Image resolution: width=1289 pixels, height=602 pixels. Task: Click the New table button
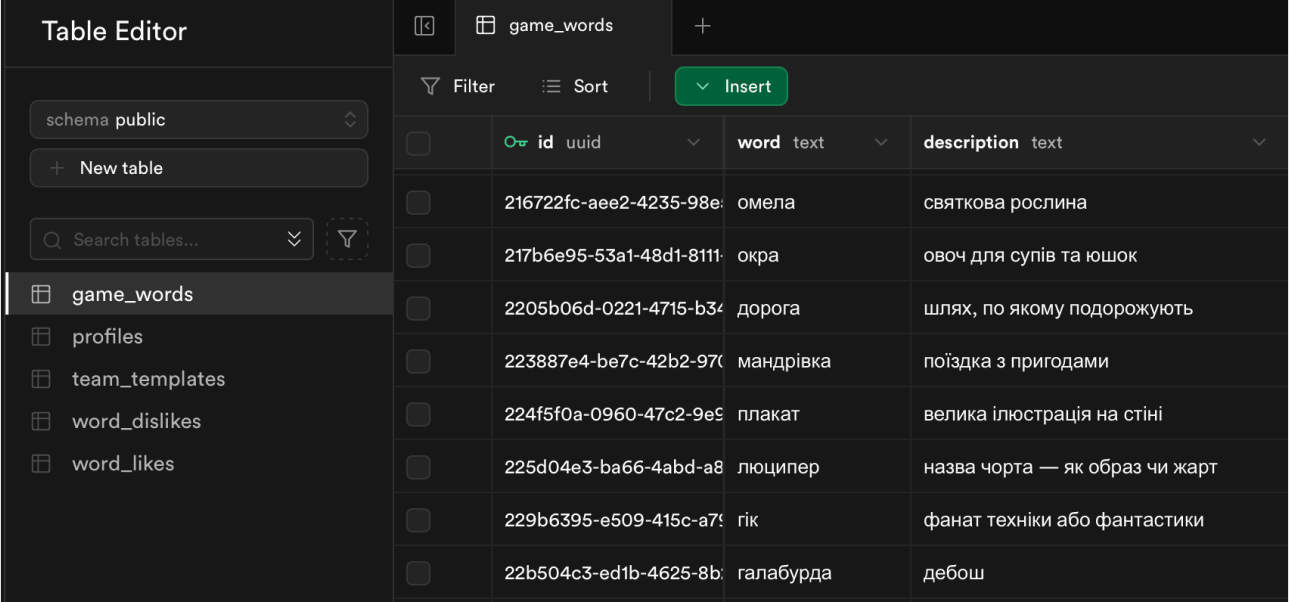199,168
